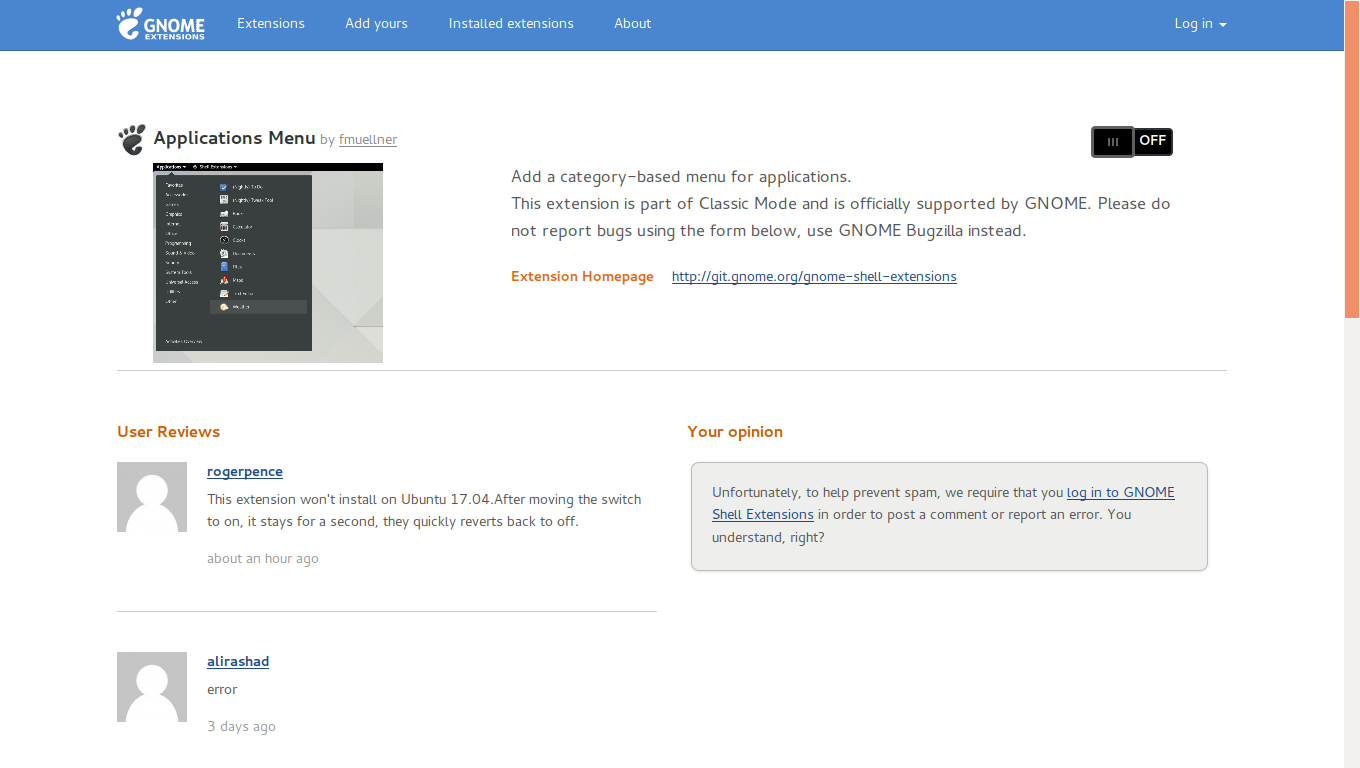Visit author fmuellner's profile

tap(368, 140)
